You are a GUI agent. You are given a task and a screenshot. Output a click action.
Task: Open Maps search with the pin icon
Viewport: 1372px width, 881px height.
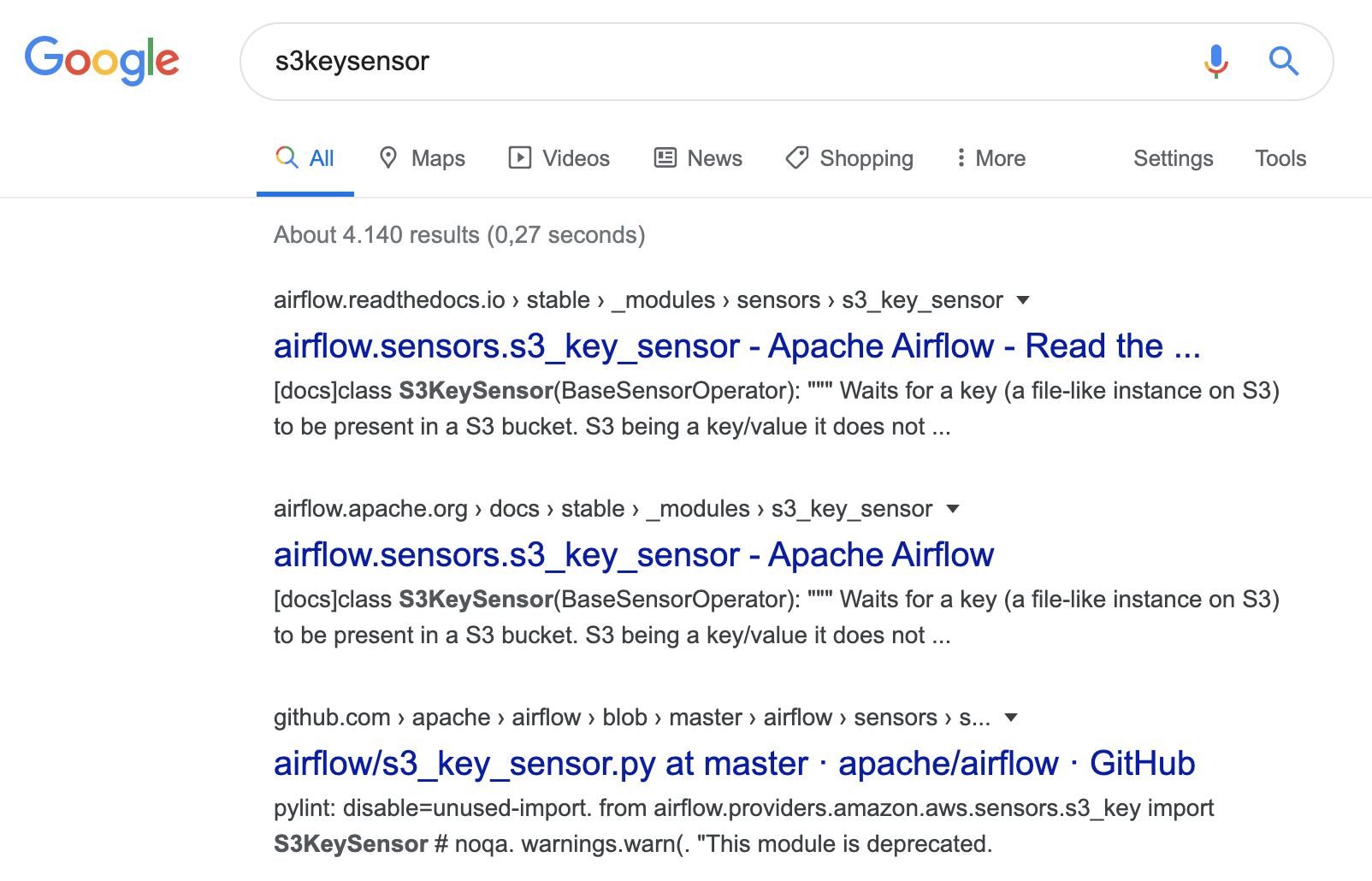[x=390, y=157]
